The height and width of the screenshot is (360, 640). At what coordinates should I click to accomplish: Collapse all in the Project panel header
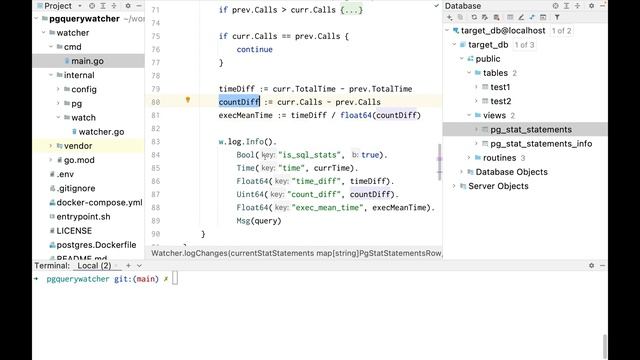[114, 6]
